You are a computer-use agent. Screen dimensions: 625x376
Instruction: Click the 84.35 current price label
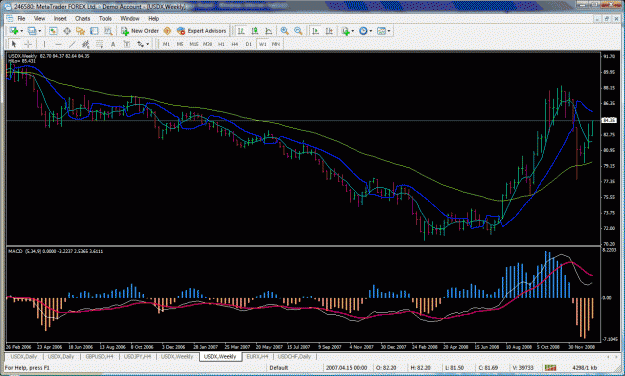609,120
